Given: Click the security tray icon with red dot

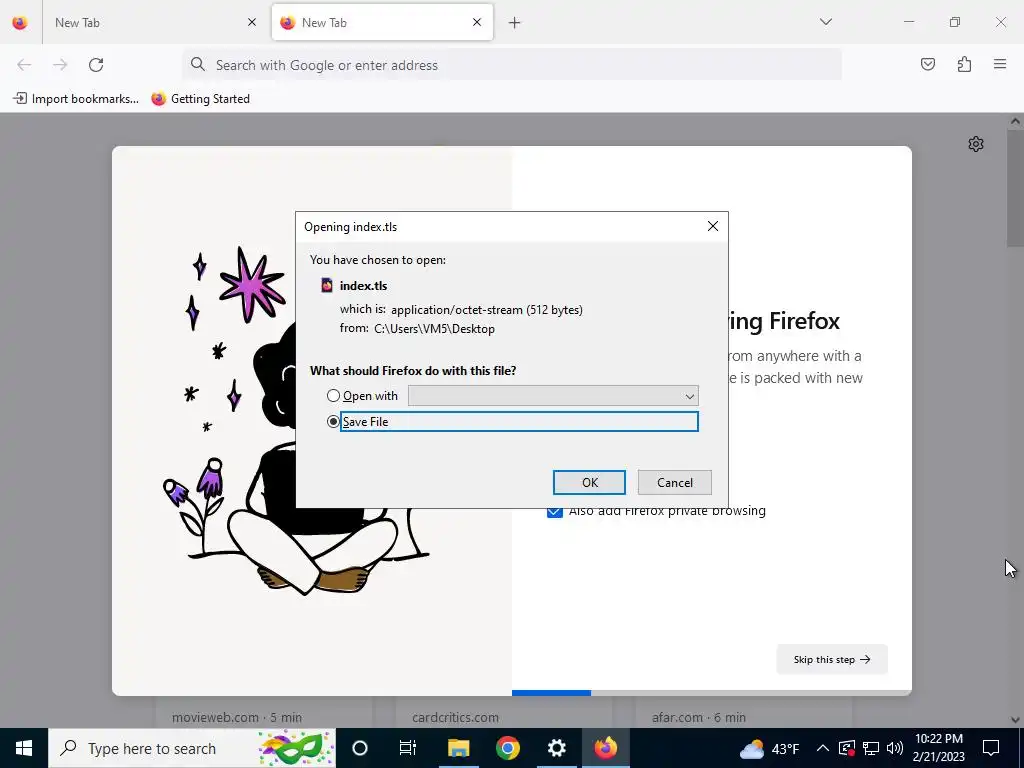Looking at the screenshot, I should 847,748.
